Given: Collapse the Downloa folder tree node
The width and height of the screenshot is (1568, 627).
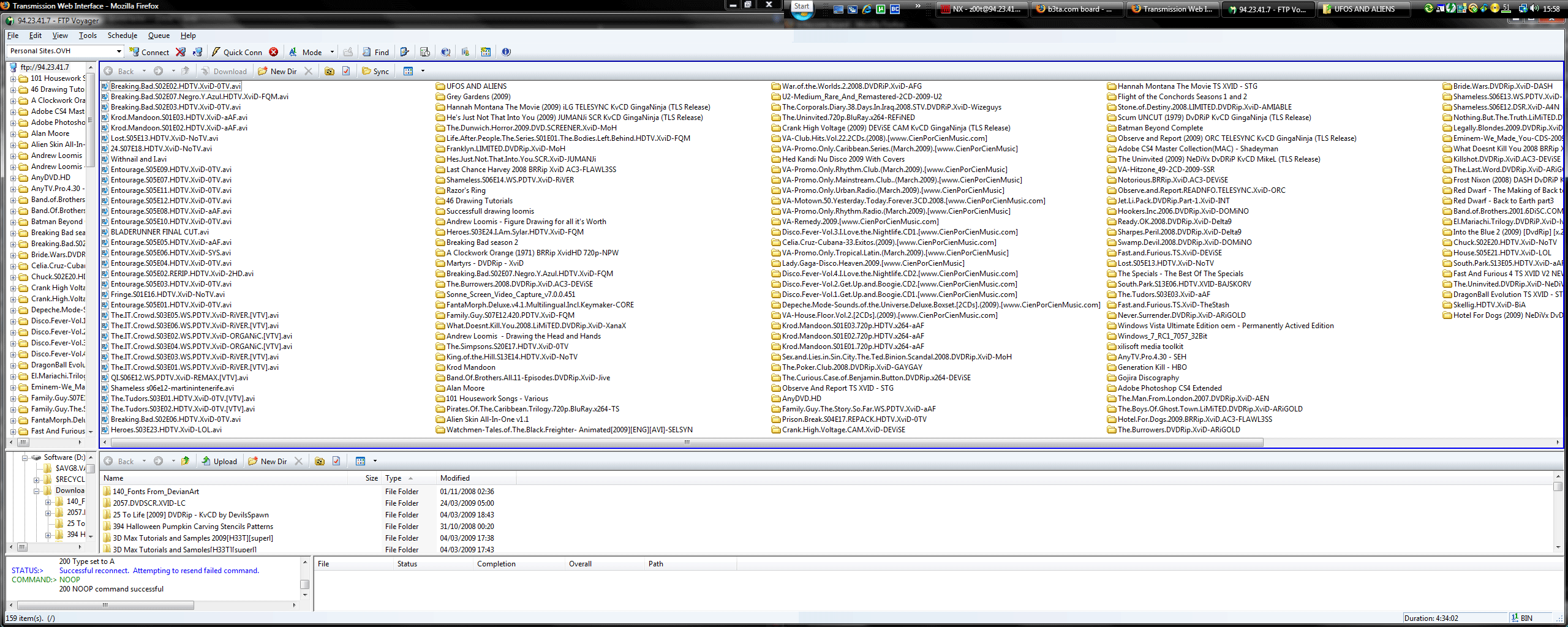Looking at the screenshot, I should (x=36, y=490).
